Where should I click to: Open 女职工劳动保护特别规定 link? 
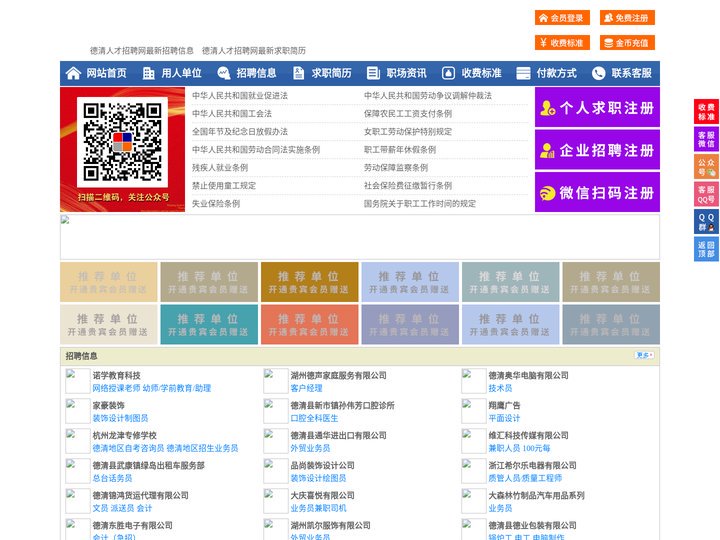pos(408,132)
